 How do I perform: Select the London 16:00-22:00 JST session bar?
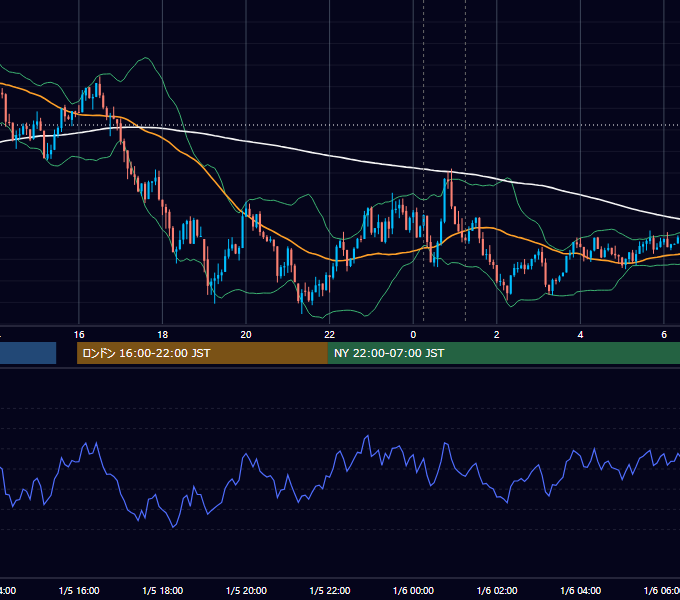click(202, 353)
